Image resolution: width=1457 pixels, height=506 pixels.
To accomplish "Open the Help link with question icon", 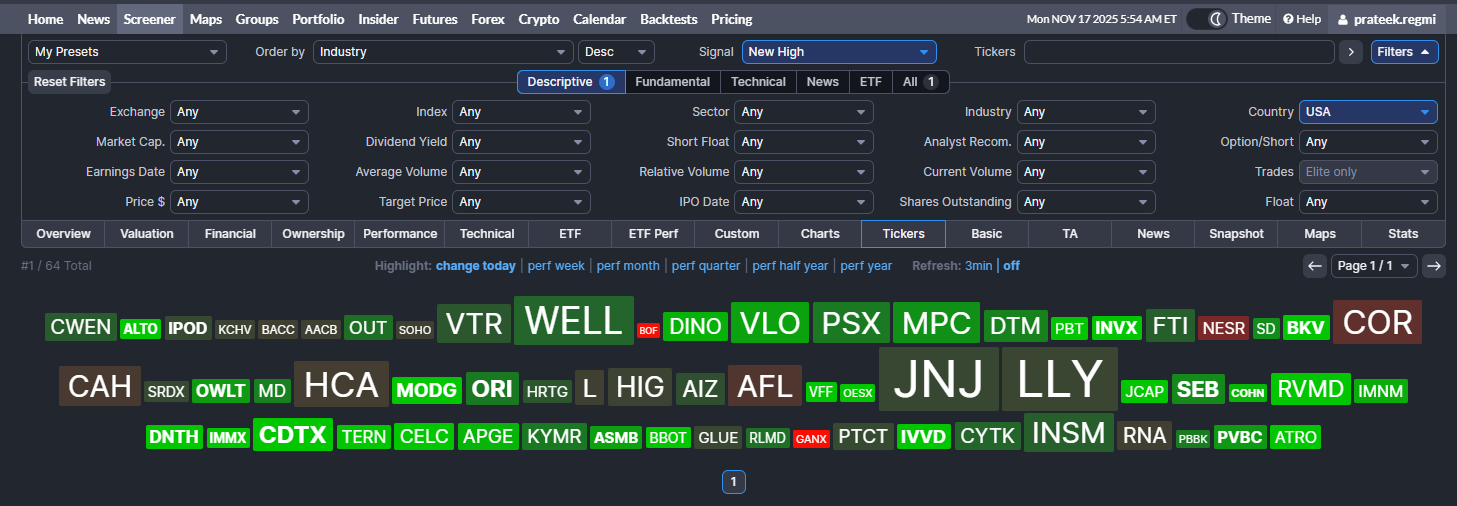I will (1302, 19).
